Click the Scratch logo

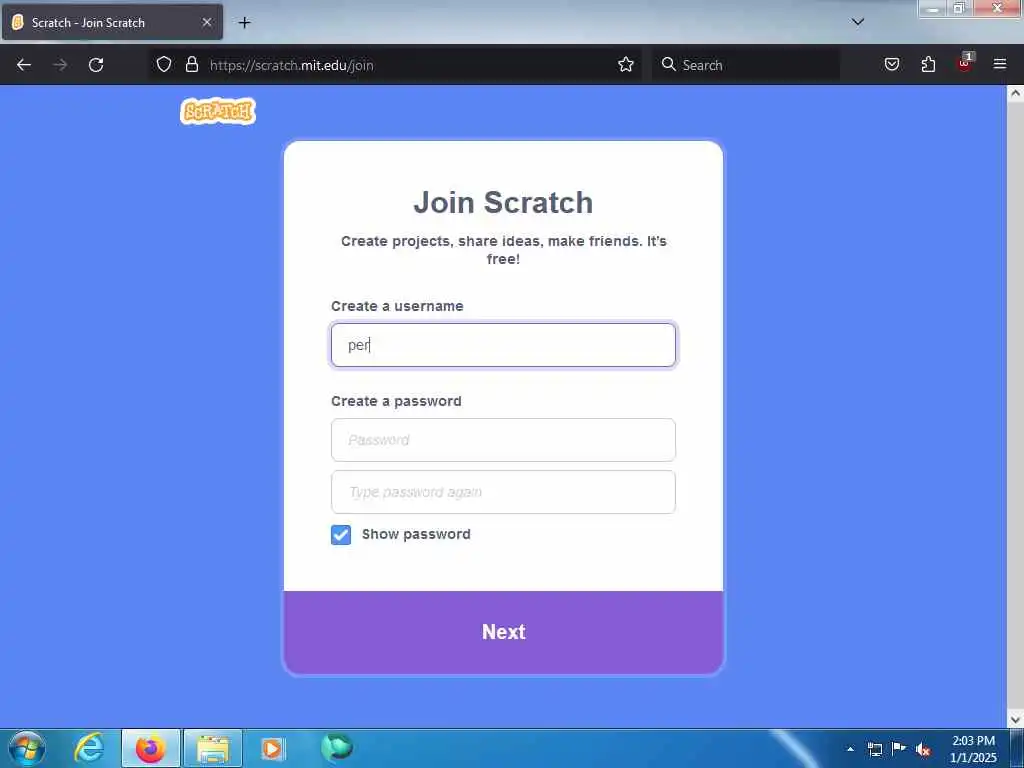[217, 111]
